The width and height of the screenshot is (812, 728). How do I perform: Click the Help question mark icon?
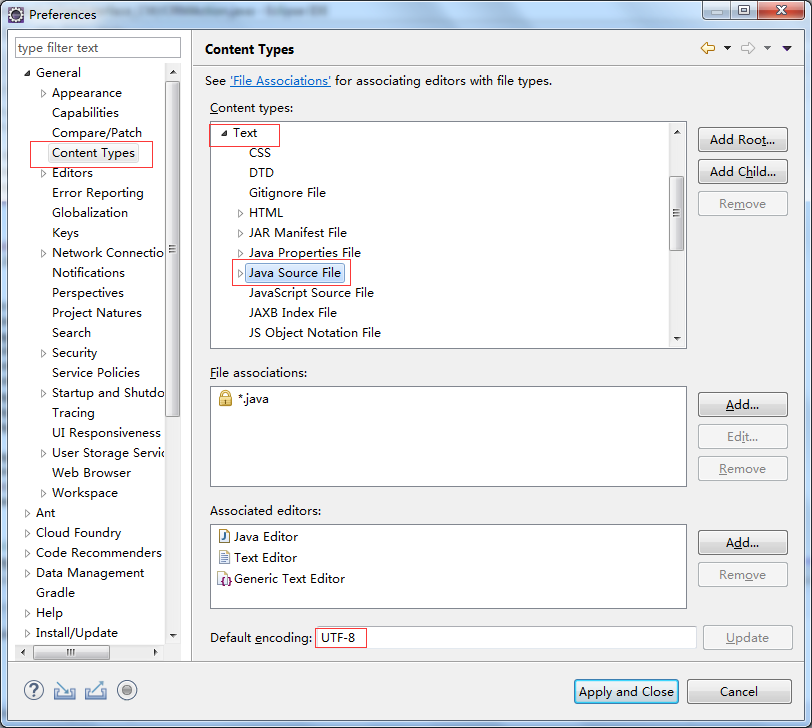(x=34, y=690)
